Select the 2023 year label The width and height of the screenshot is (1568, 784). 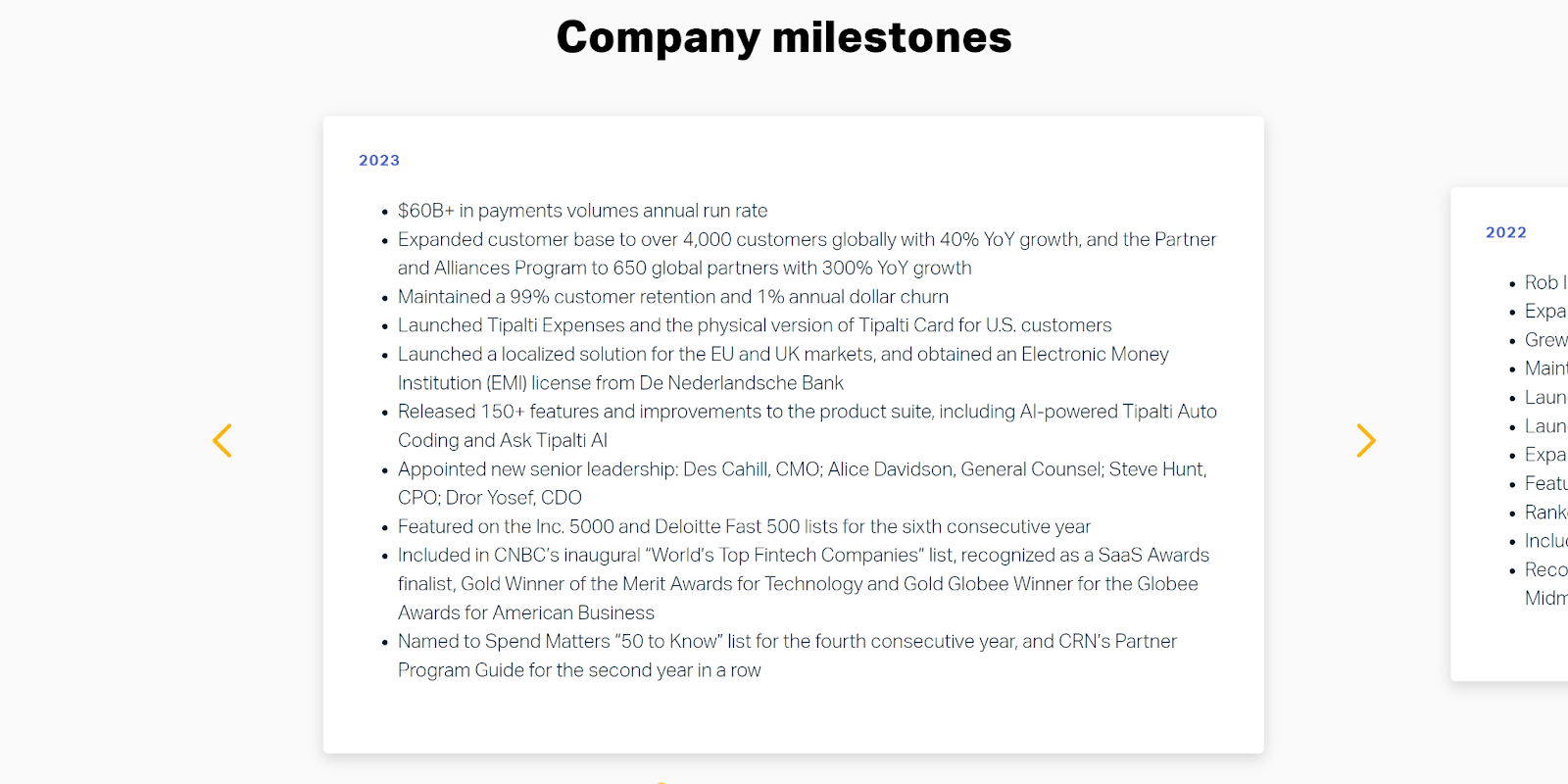coord(379,161)
